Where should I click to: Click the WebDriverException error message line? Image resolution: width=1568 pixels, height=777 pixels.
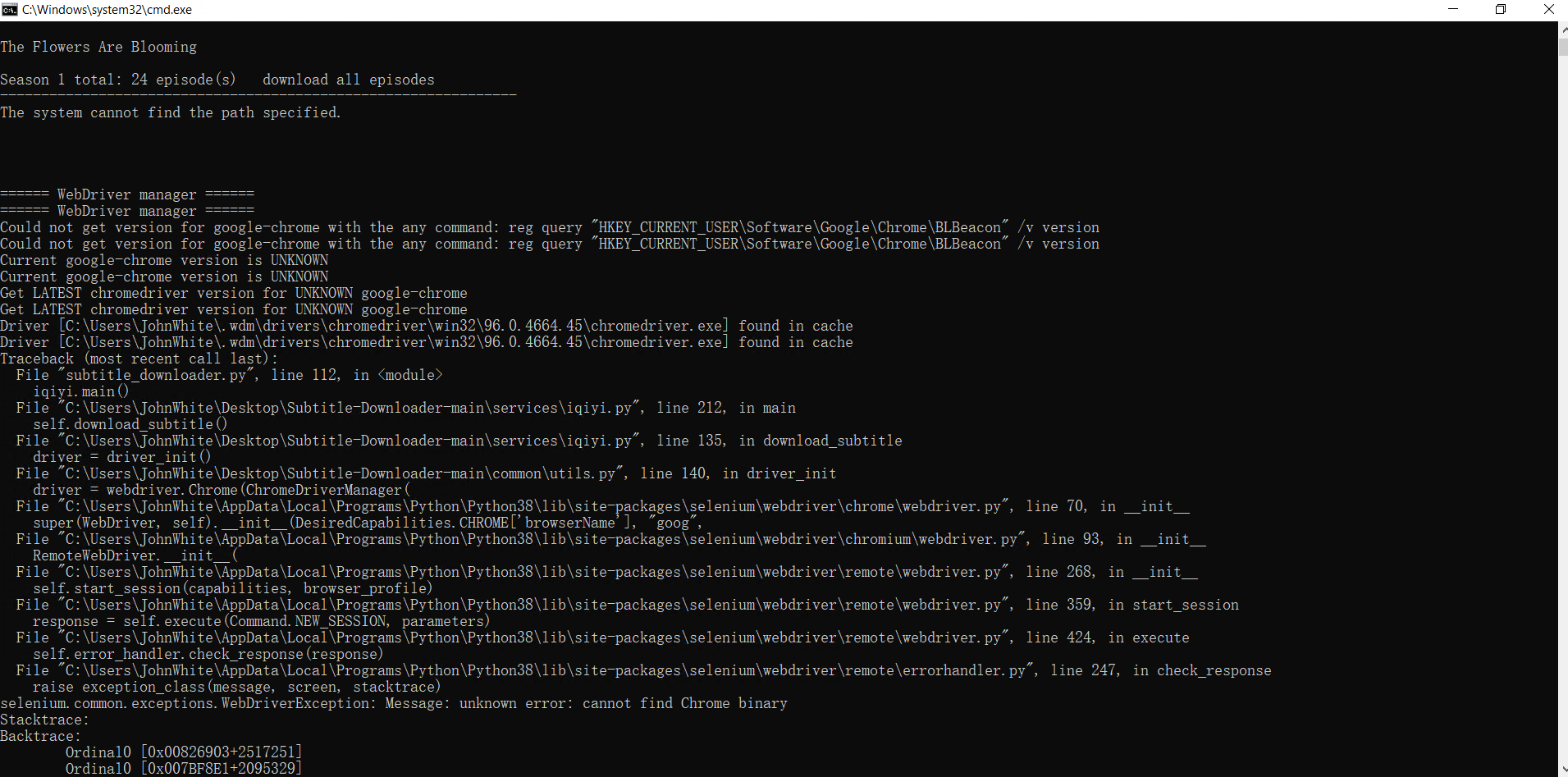click(394, 703)
